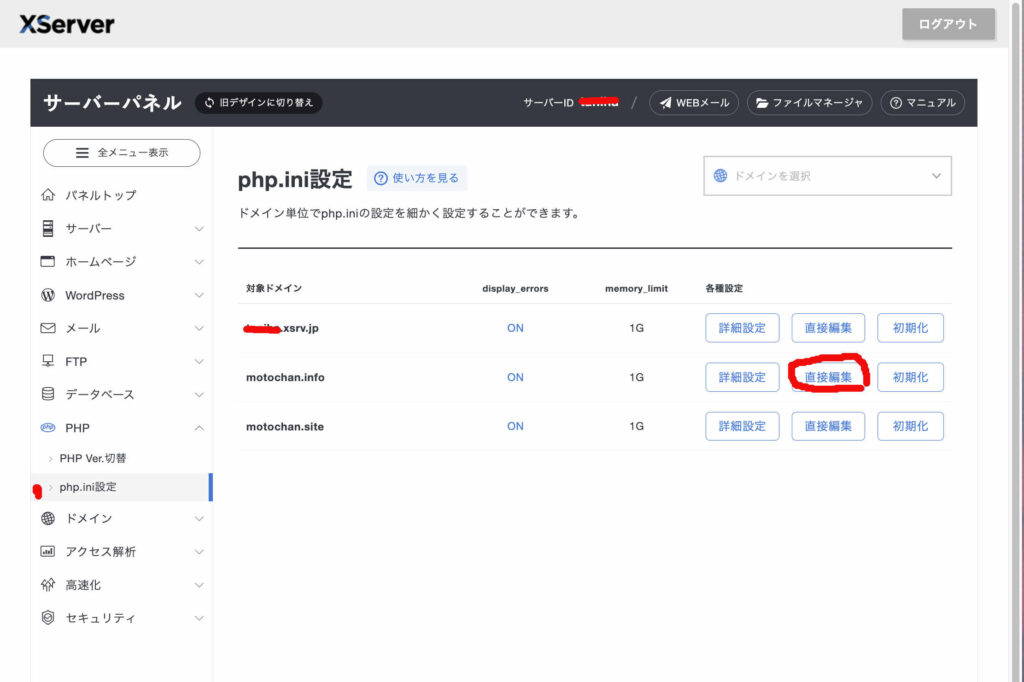
Task: Open the セキュリティ sidebar menu
Action: pyautogui.click(x=121, y=618)
